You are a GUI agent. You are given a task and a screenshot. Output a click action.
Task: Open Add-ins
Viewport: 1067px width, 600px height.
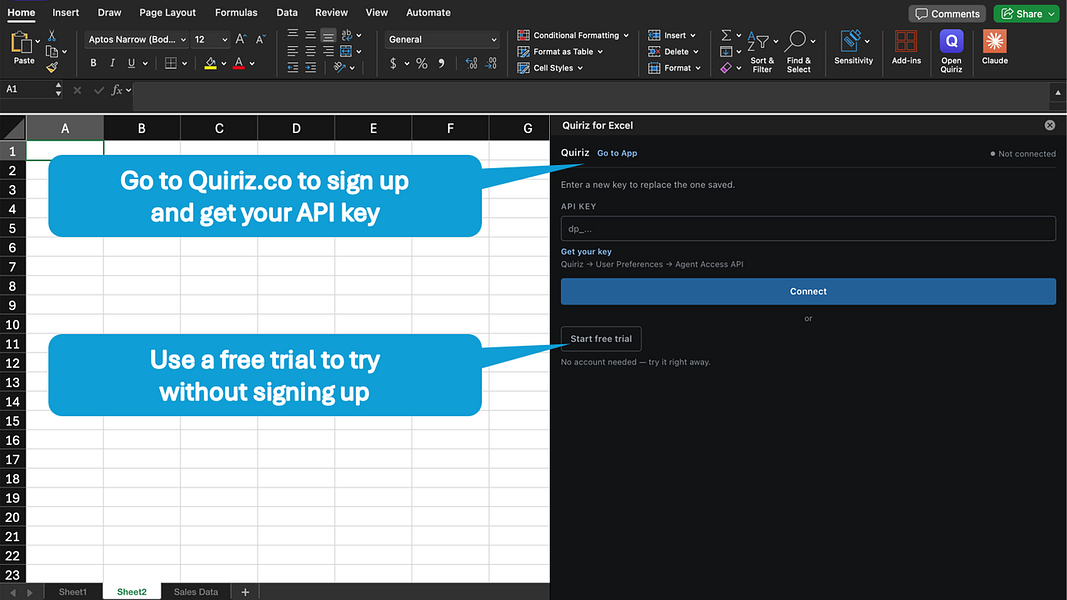906,48
